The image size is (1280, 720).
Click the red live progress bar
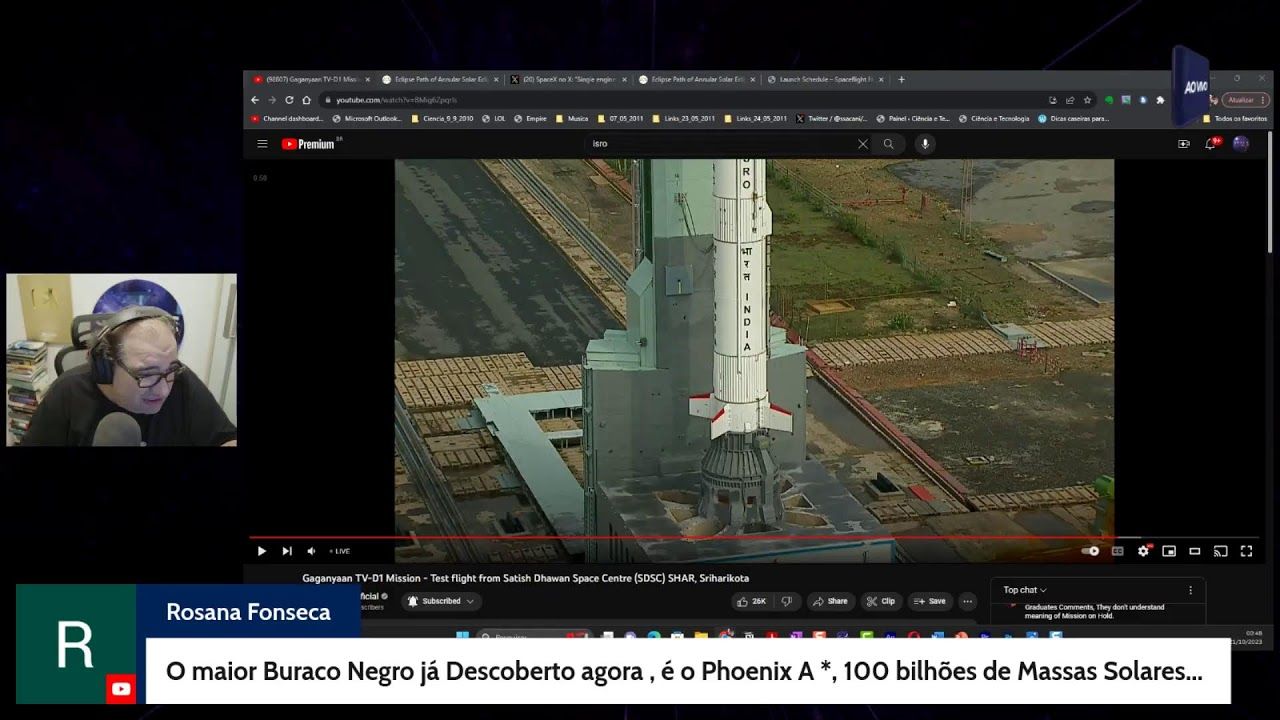[700, 538]
